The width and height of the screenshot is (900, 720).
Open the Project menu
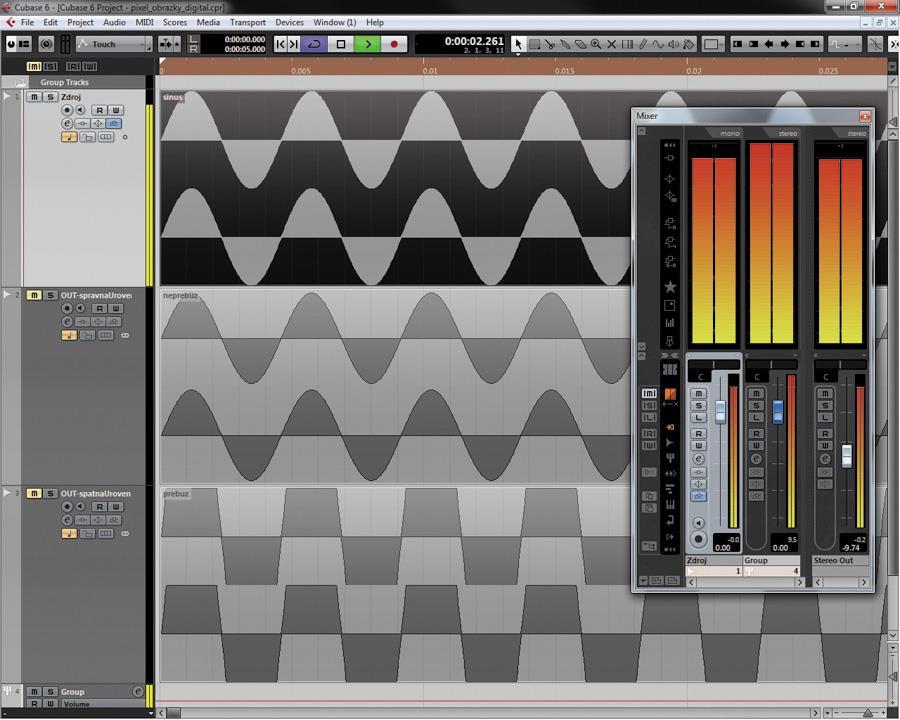tap(80, 22)
